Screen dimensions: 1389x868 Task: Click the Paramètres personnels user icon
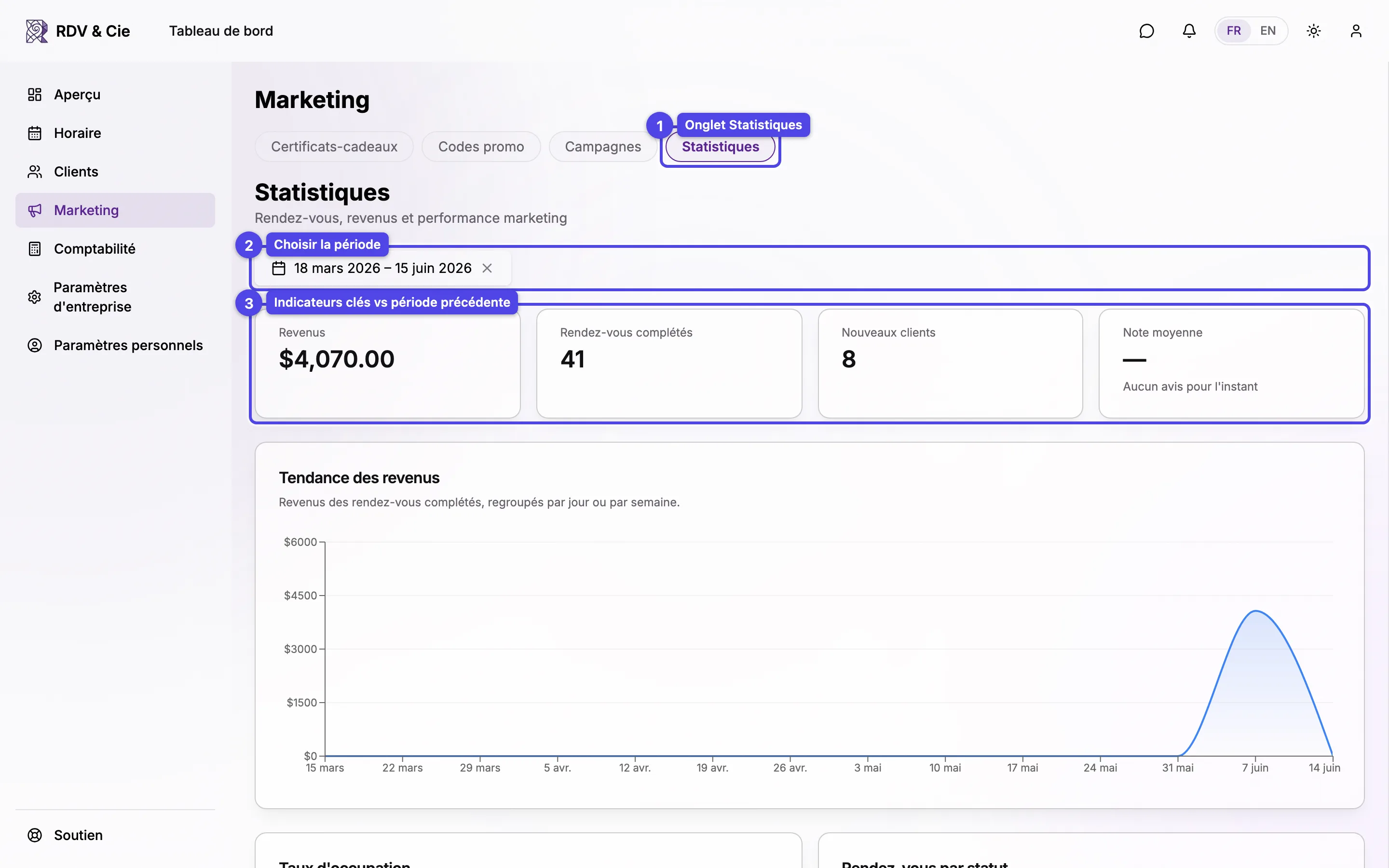(x=34, y=345)
